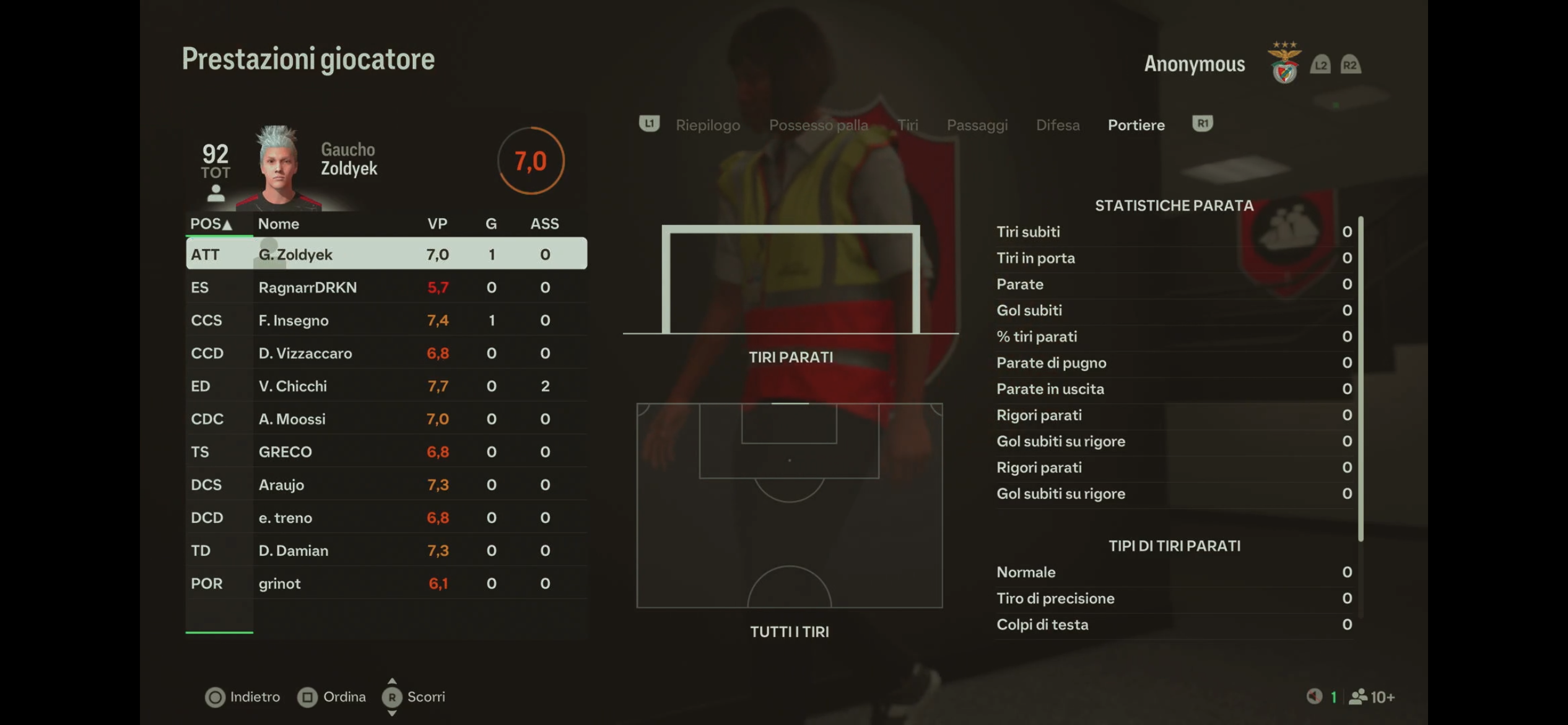Open the Riepilogo tab
This screenshot has width=1568, height=725.
(708, 125)
